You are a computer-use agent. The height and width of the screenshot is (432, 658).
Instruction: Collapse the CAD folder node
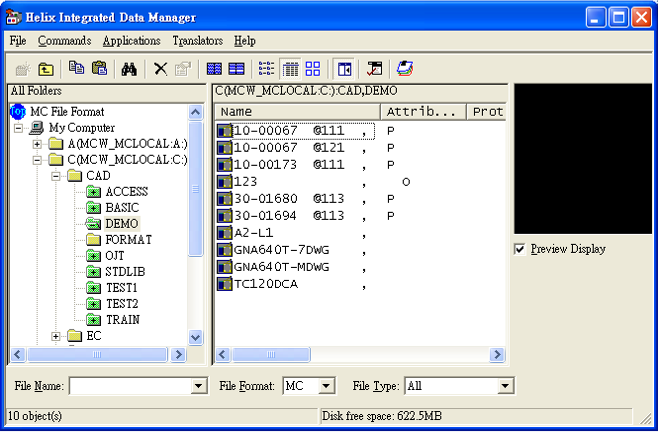pyautogui.click(x=56, y=176)
